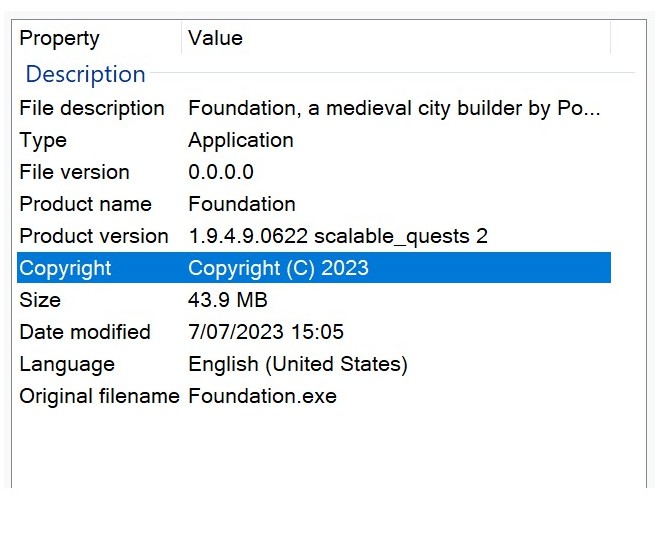Select the Product version row
The image size is (655, 539).
(314, 236)
